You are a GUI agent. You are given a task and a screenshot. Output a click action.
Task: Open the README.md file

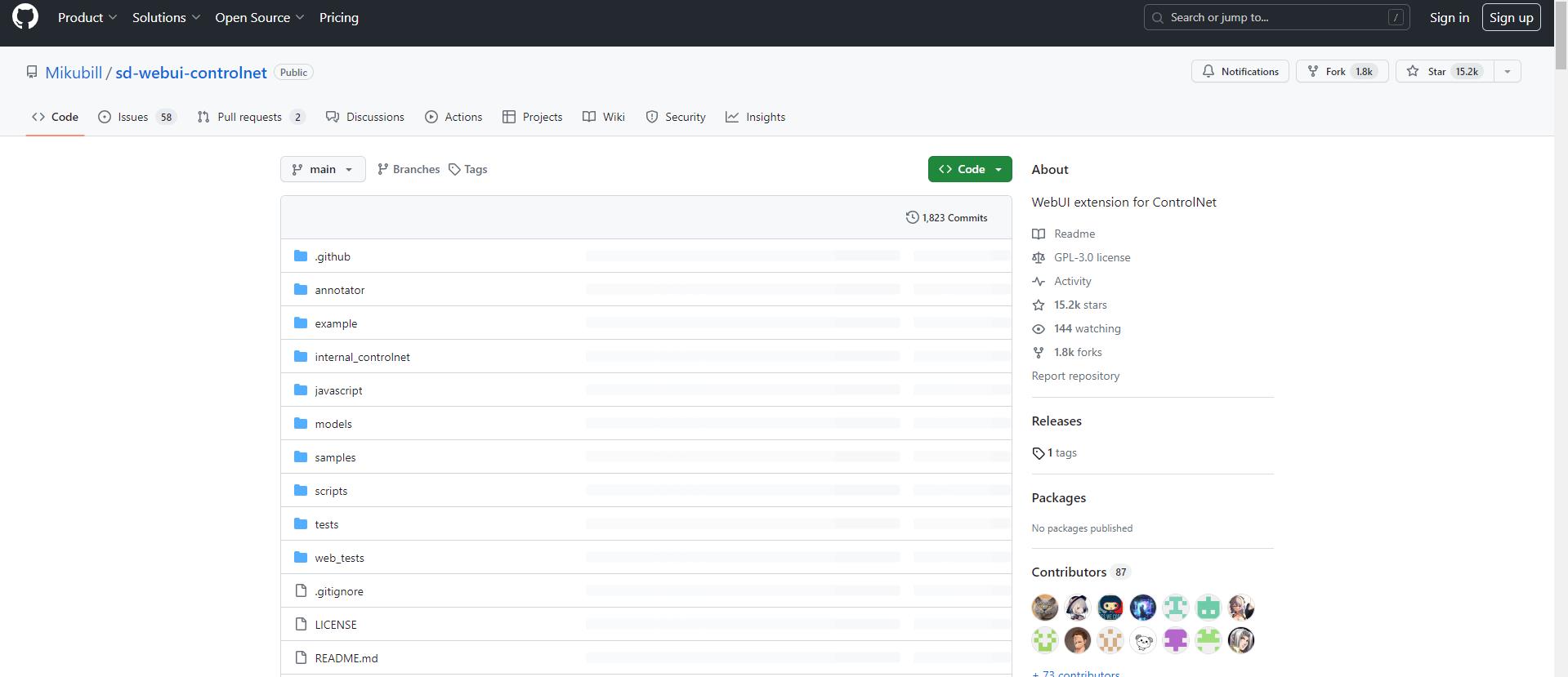(x=346, y=658)
